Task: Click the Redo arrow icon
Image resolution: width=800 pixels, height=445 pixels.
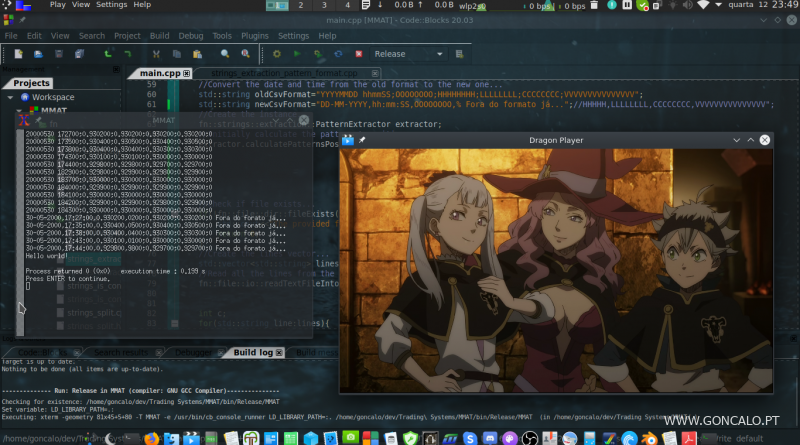Action: click(x=128, y=54)
